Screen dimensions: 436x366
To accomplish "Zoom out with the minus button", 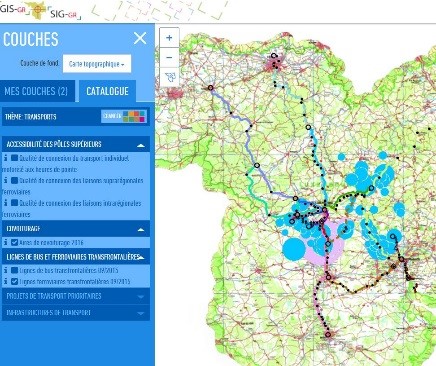I will [x=169, y=57].
